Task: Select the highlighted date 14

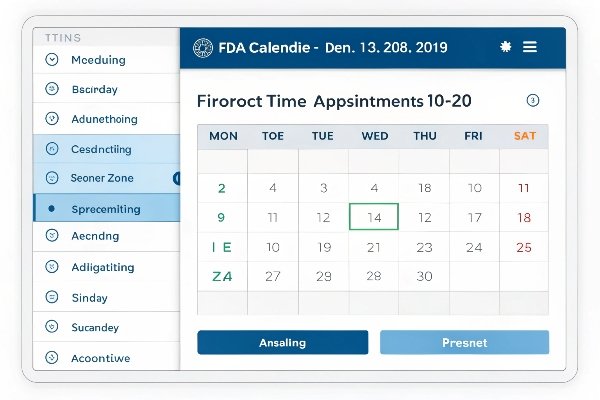Action: 374,217
